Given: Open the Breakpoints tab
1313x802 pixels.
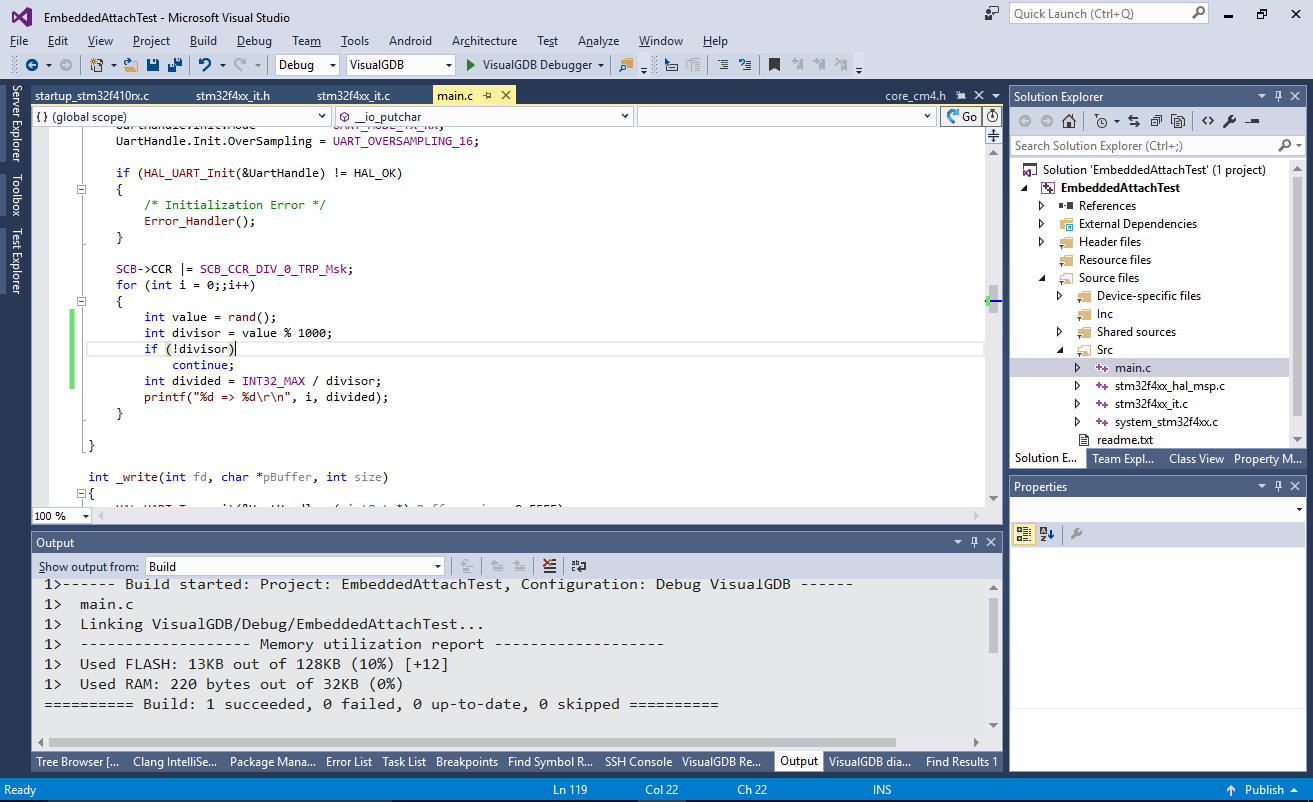Looking at the screenshot, I should [x=467, y=762].
